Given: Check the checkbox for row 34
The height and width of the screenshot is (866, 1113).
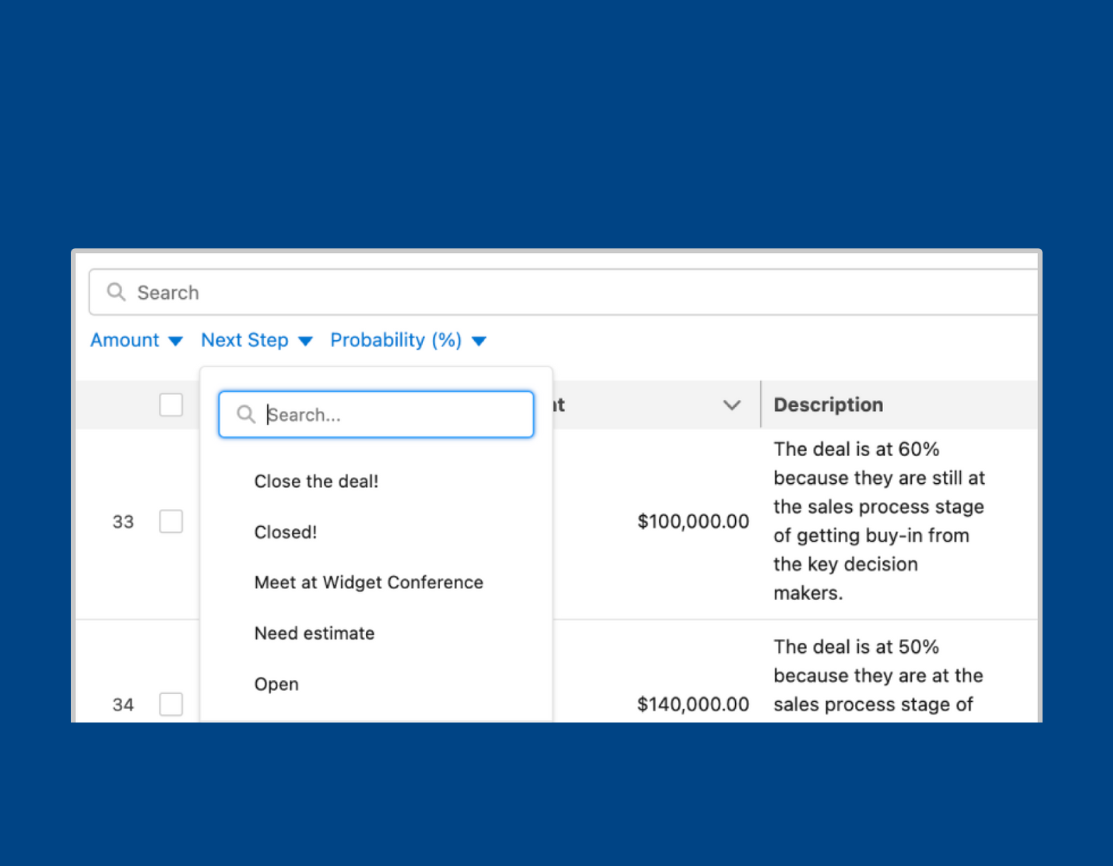Looking at the screenshot, I should coord(171,704).
